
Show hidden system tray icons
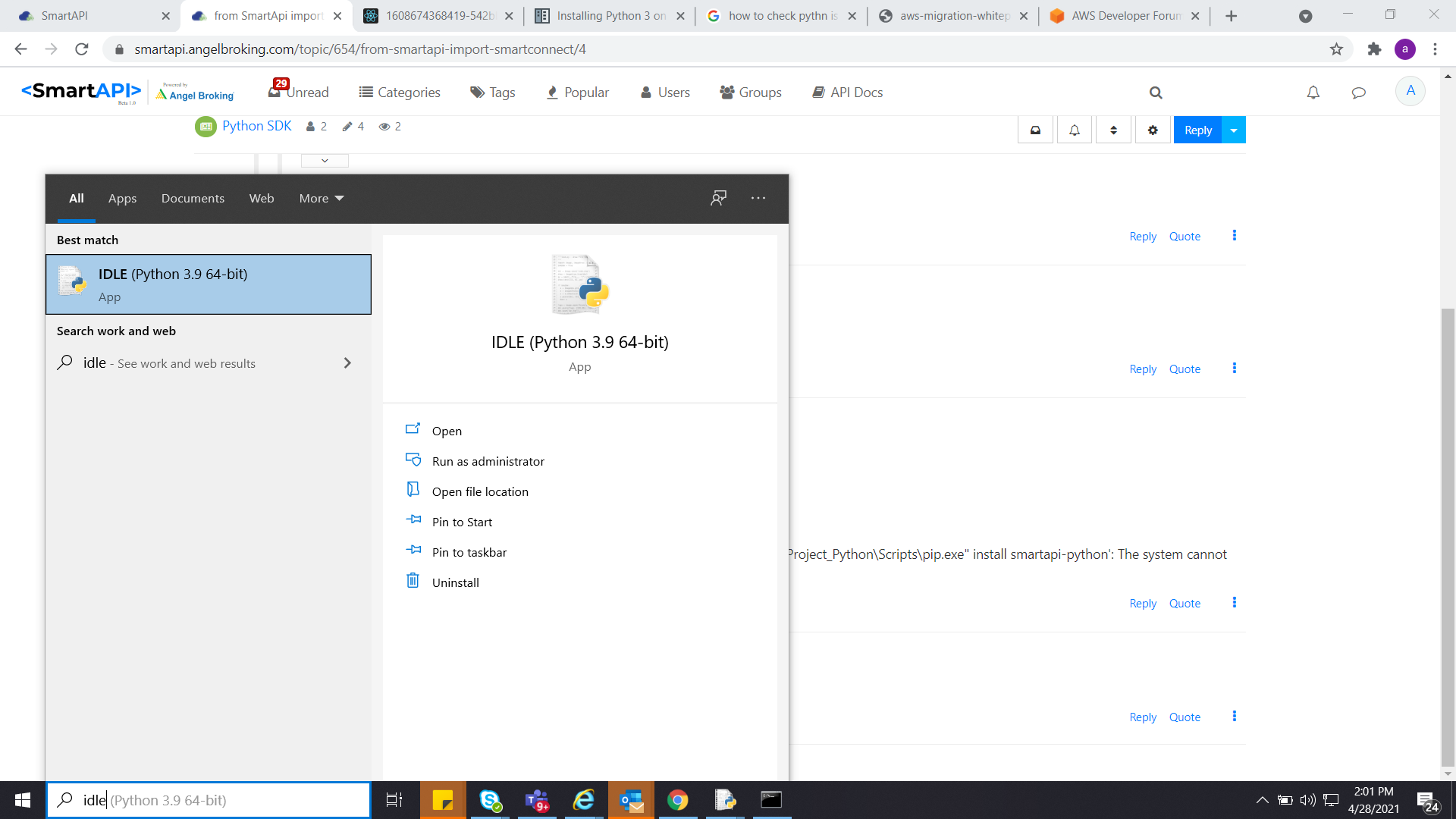1262,800
